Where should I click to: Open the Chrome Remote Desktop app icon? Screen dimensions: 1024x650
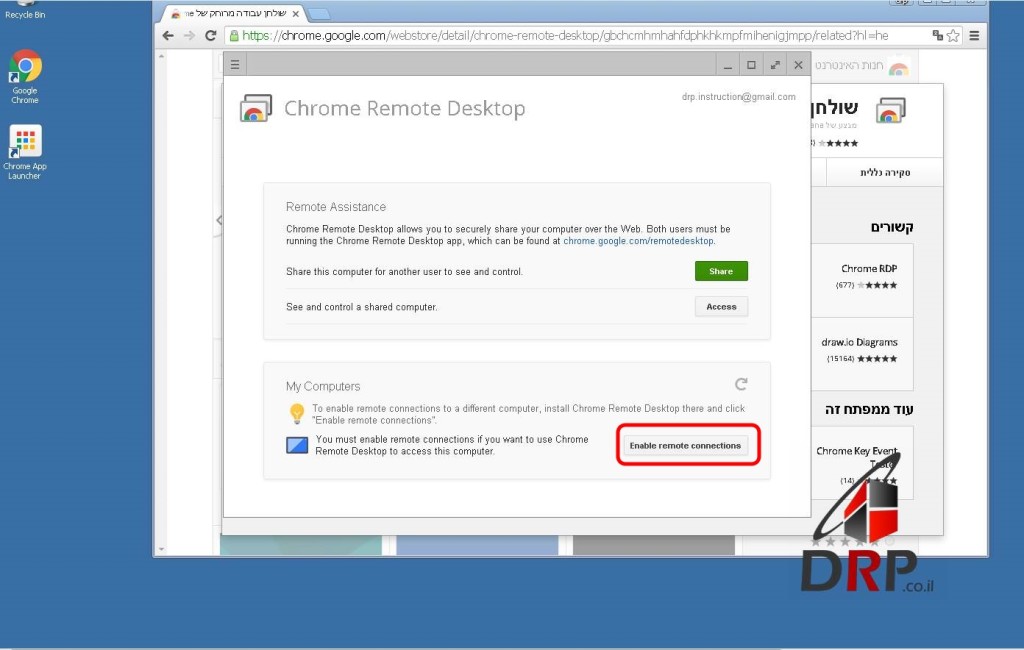(256, 107)
